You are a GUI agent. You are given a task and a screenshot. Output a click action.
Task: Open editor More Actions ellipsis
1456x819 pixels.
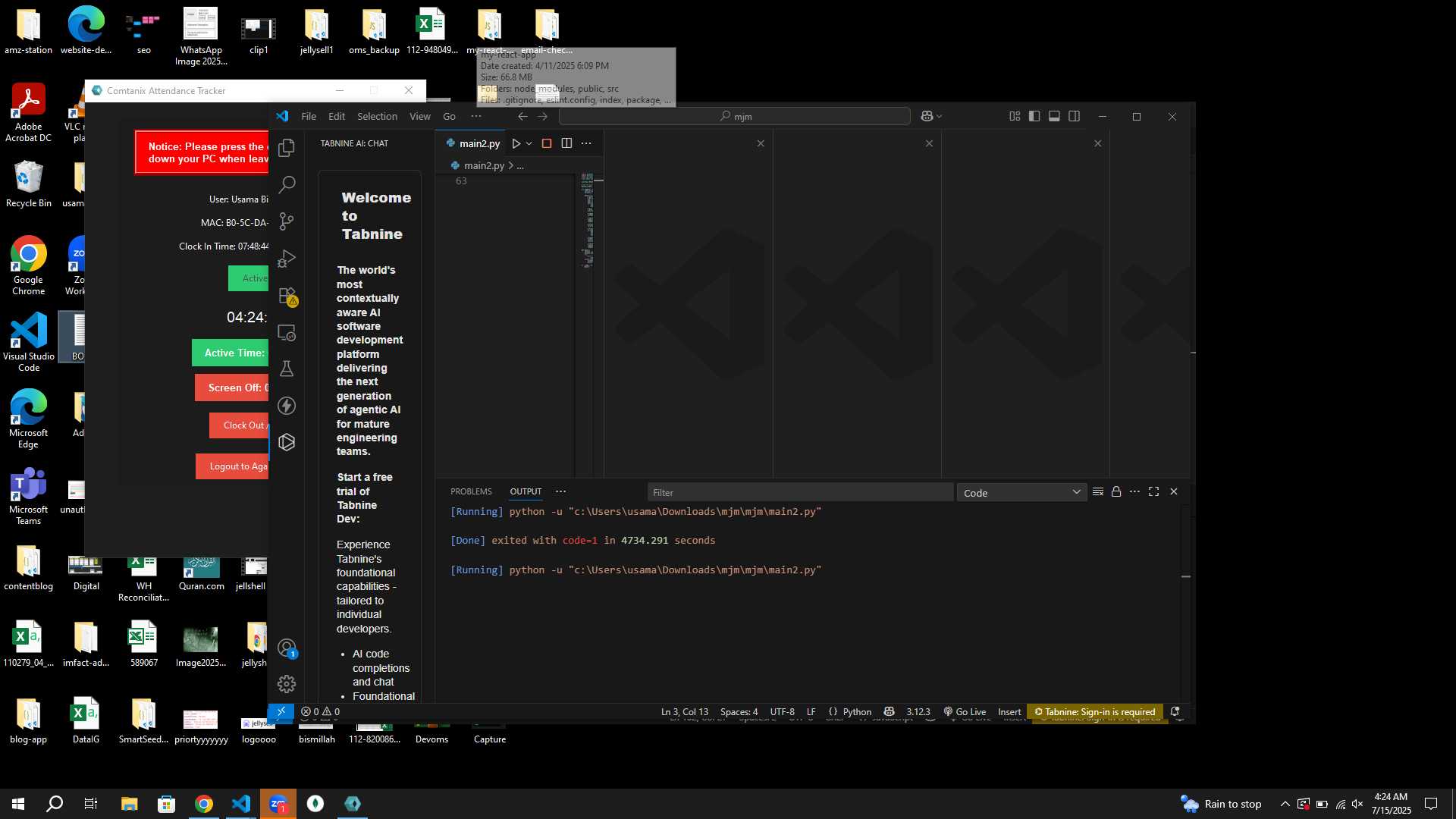pyautogui.click(x=586, y=143)
